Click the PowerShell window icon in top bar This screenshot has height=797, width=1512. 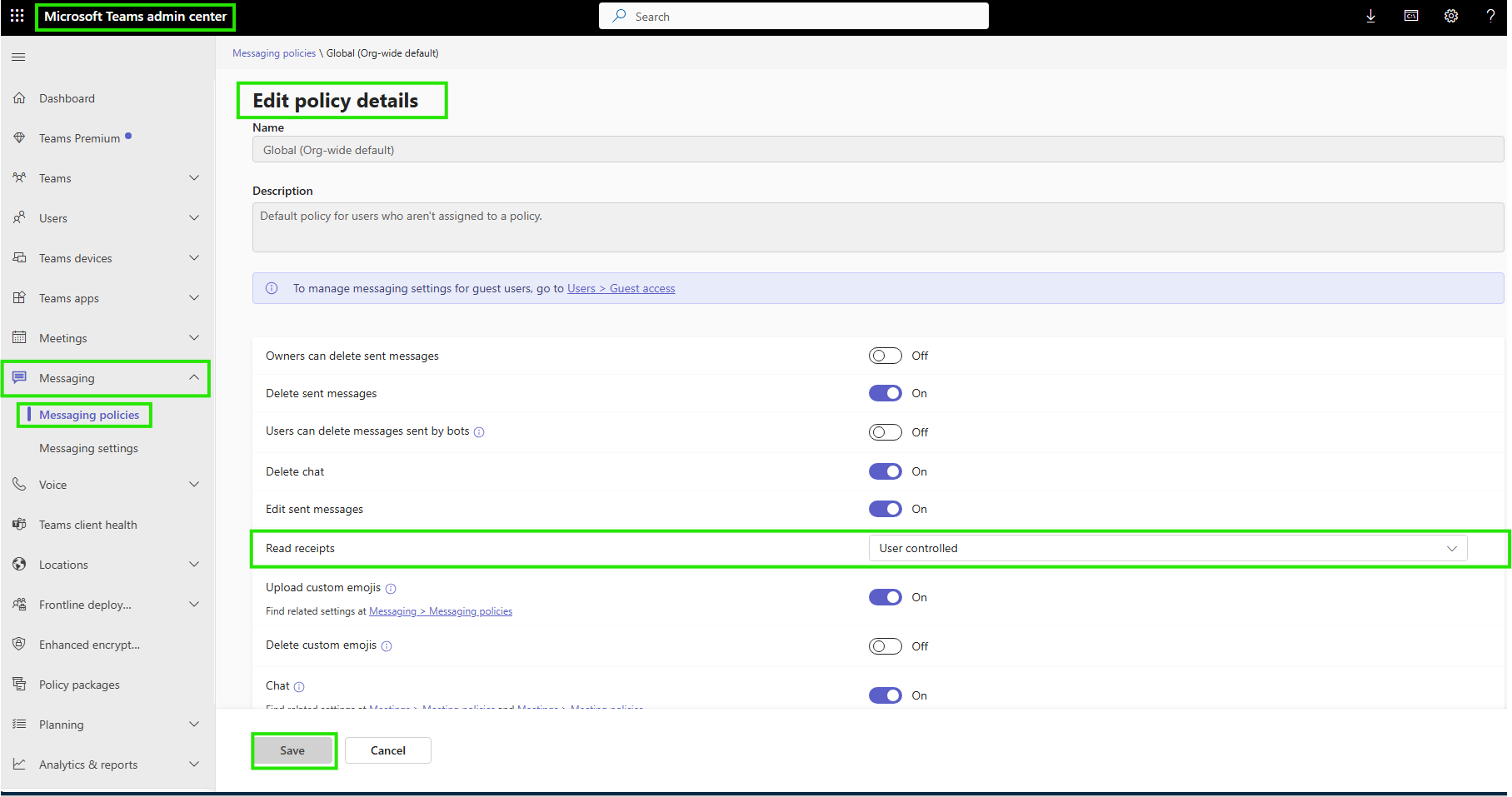point(1410,16)
